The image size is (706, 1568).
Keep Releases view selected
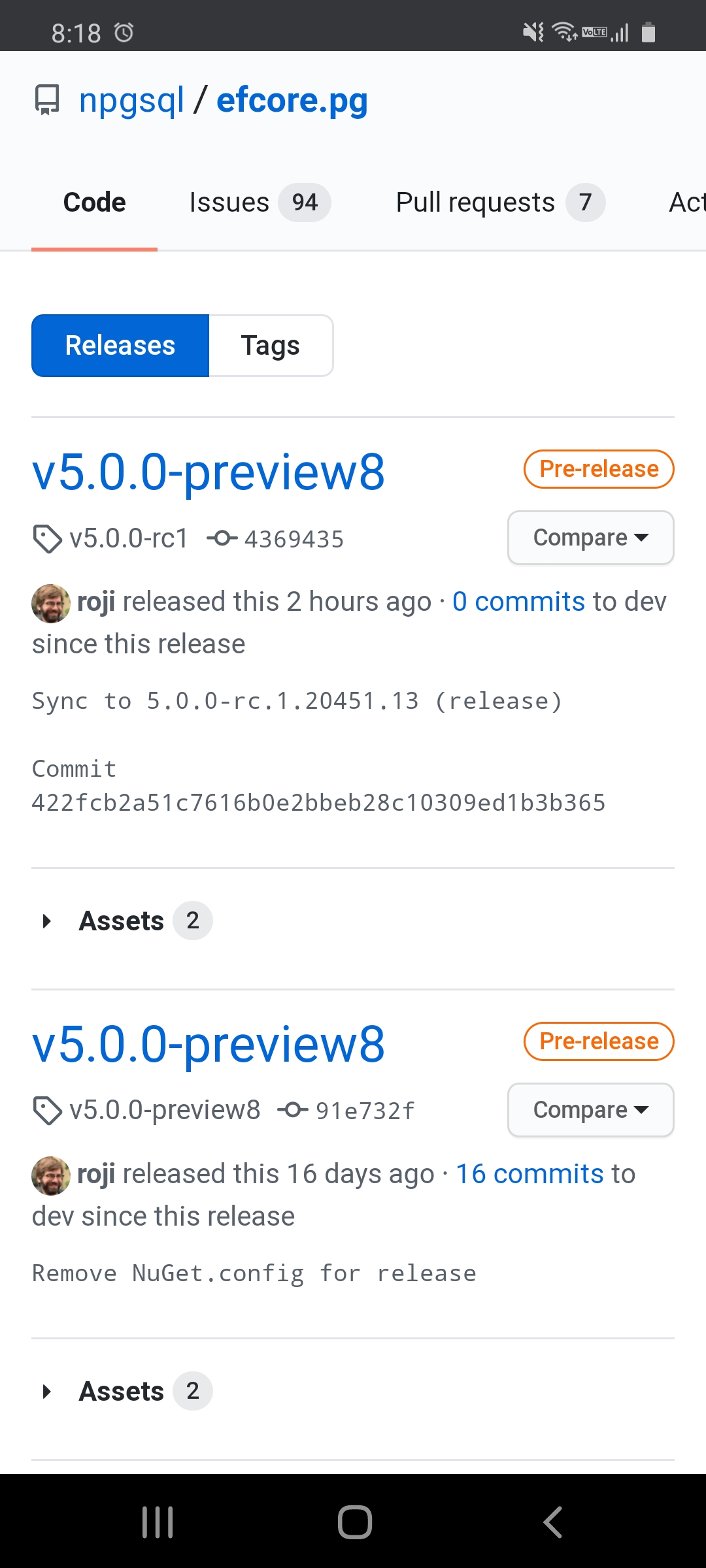(120, 345)
